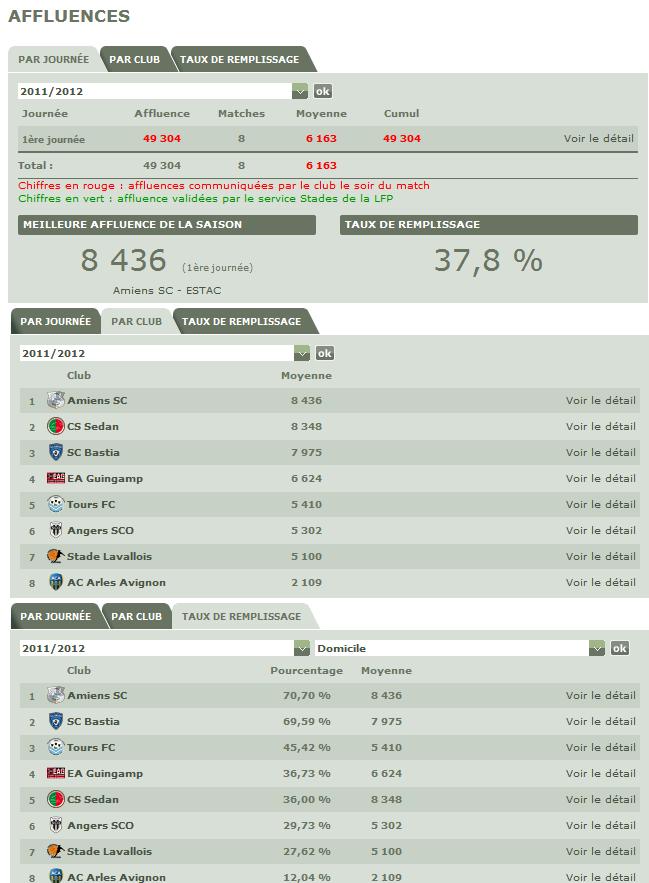Image resolution: width=649 pixels, height=883 pixels.
Task: Click the Tours FC crest ranked 5th
Action: [x=56, y=504]
